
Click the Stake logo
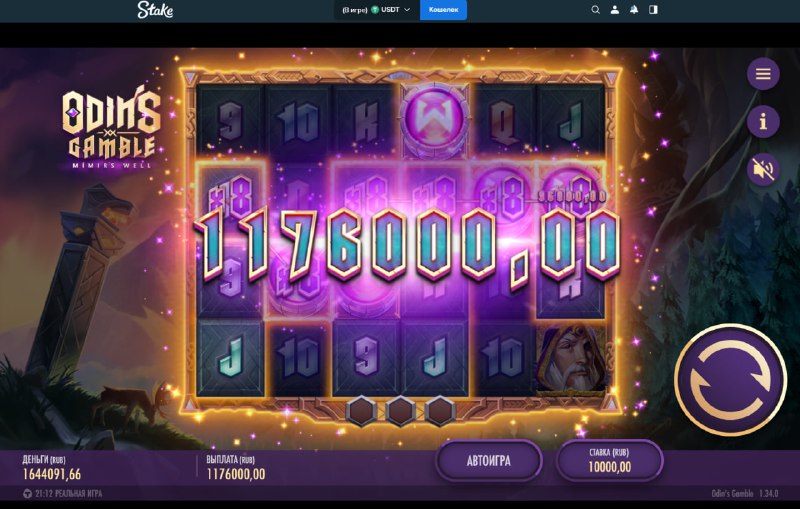click(155, 10)
